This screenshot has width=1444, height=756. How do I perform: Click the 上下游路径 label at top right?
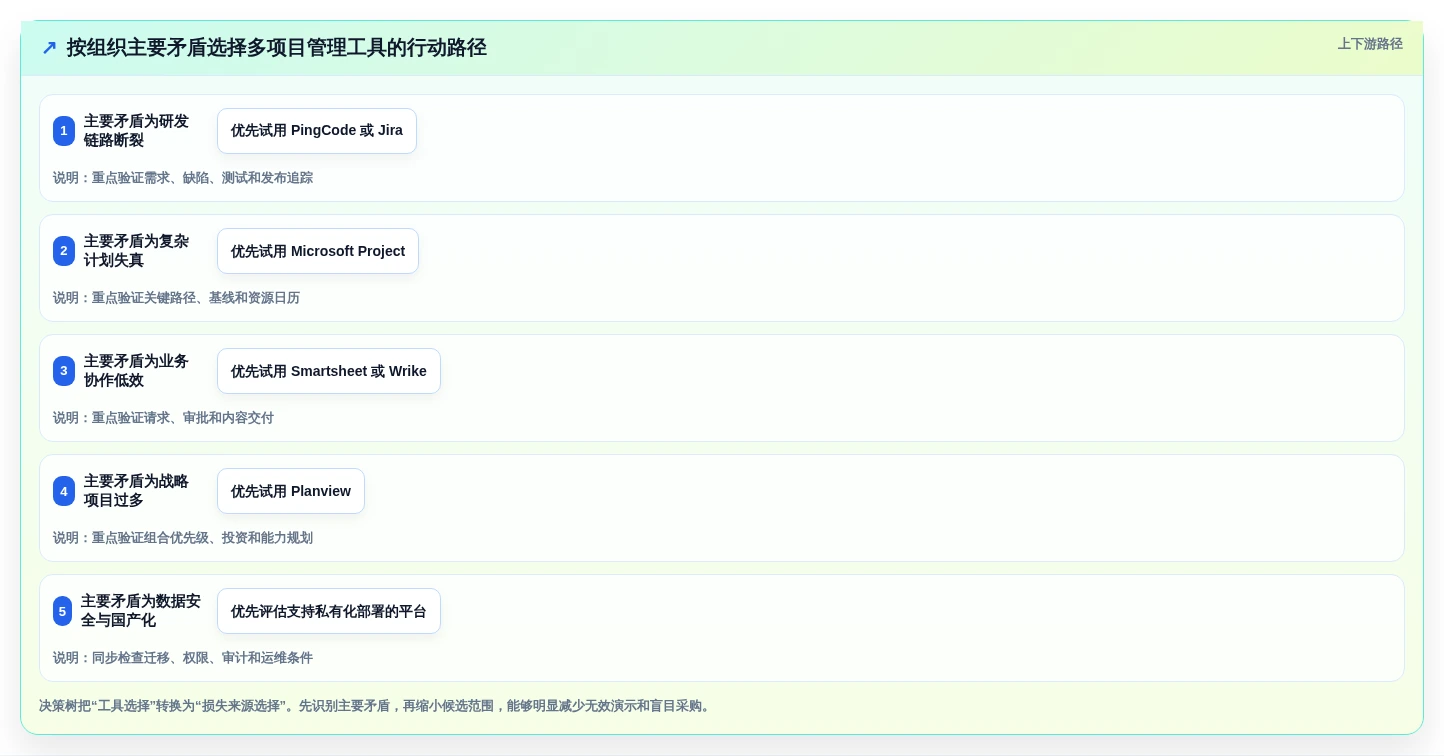[x=1370, y=44]
